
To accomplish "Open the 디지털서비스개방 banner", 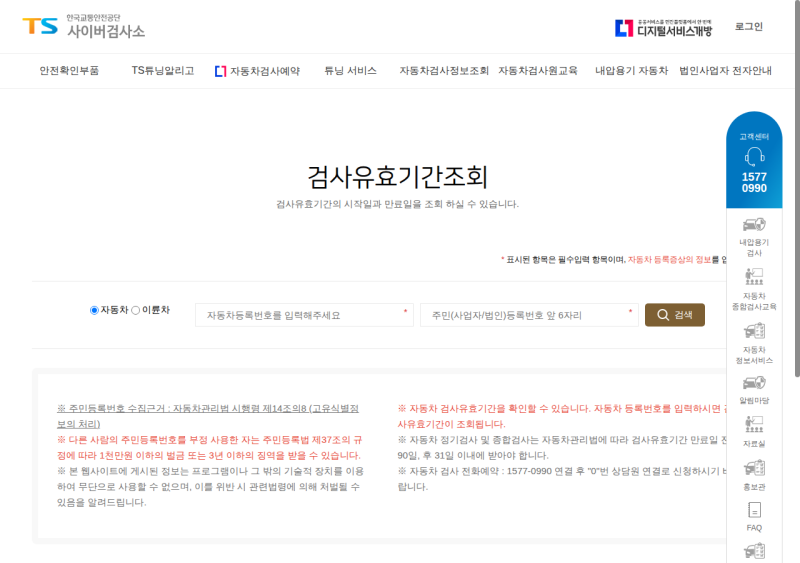I will tap(663, 28).
